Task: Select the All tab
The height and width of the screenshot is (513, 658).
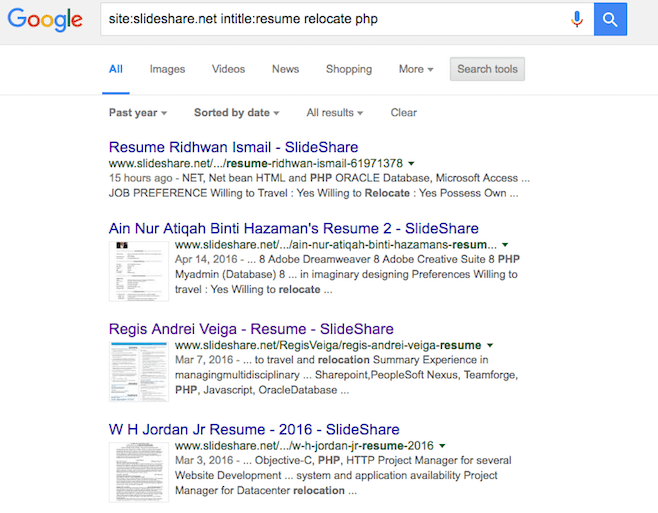Action: pos(116,69)
